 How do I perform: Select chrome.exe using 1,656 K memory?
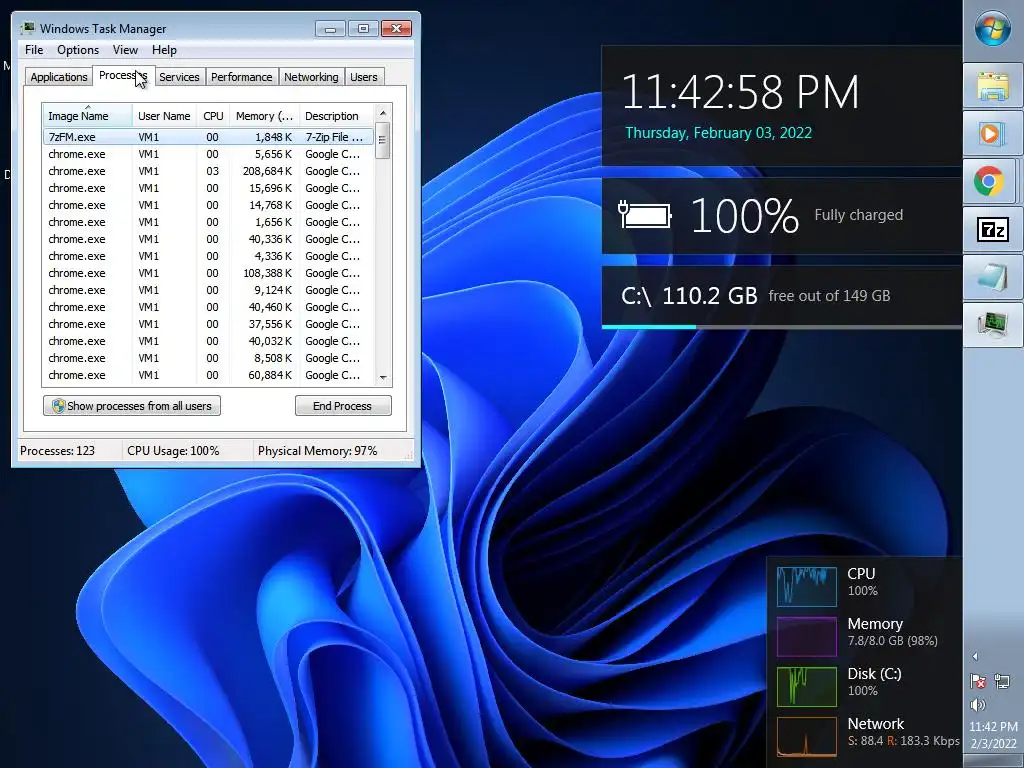pyautogui.click(x=208, y=222)
